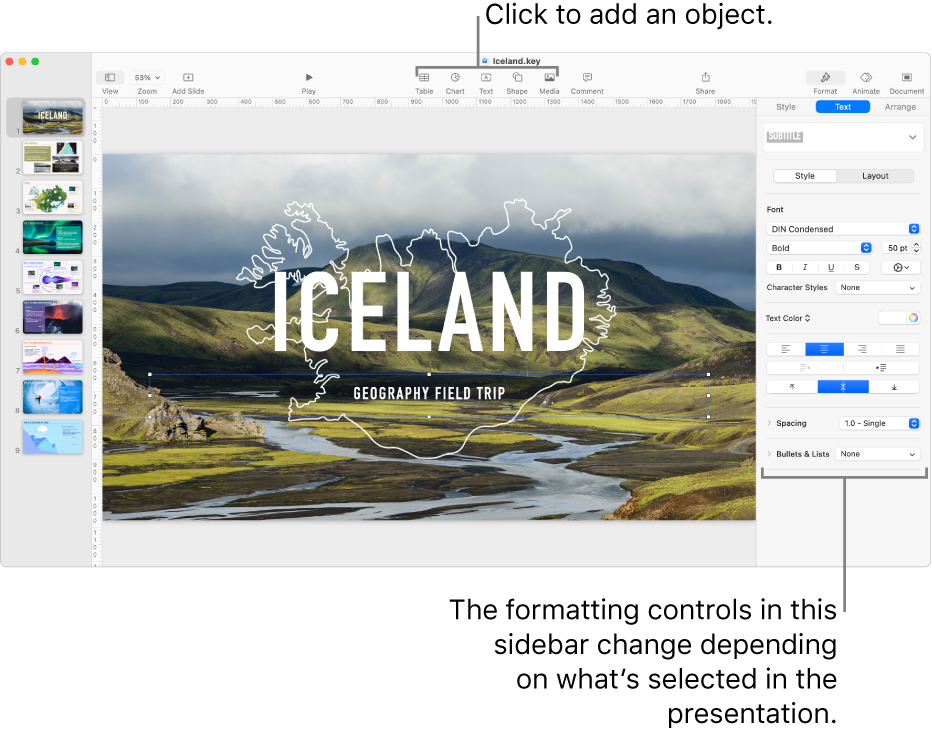The image size is (932, 738).
Task: Click the Share toolbar icon
Action: 705,78
